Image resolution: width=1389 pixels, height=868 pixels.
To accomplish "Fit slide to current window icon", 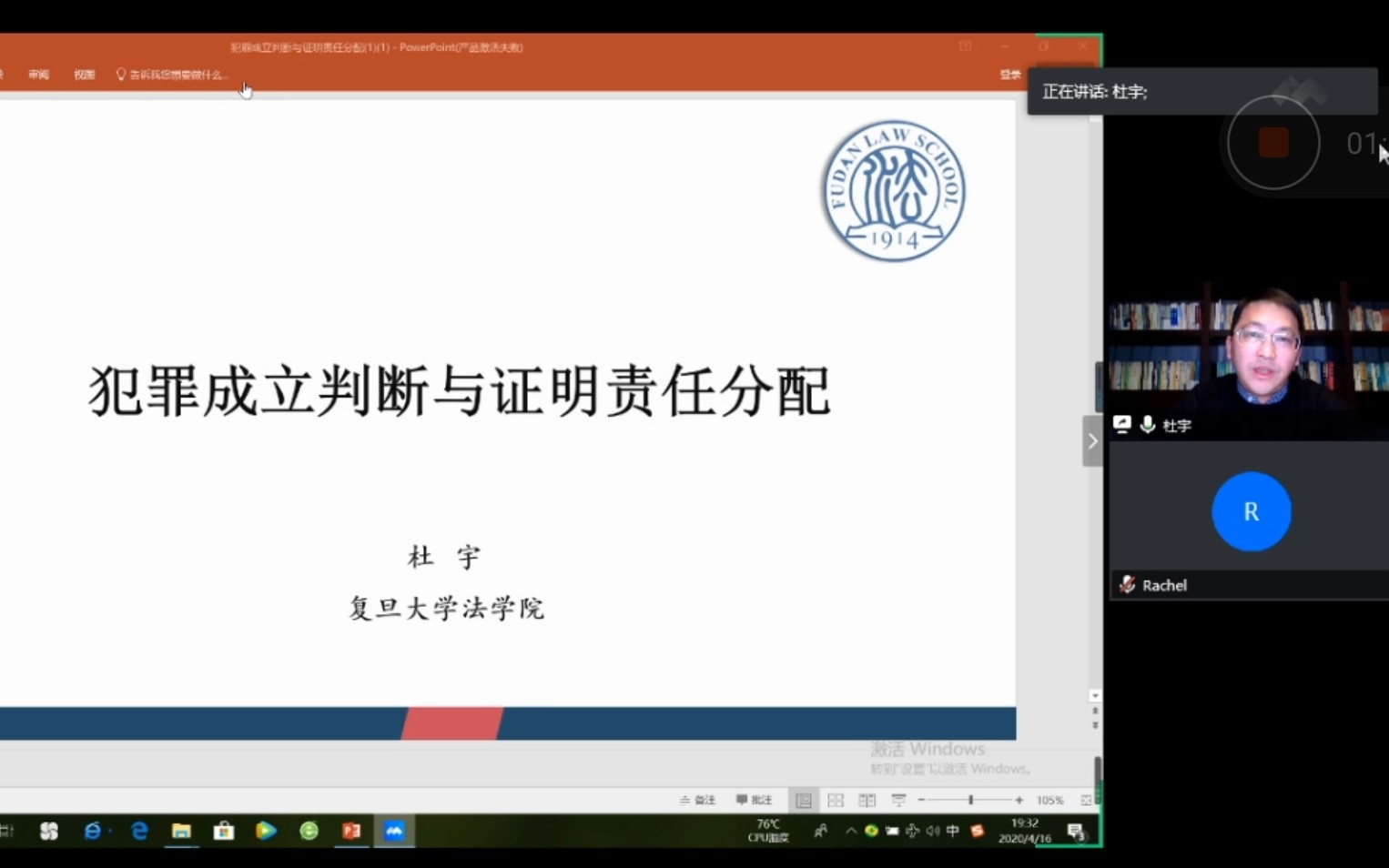I will pos(1086,800).
